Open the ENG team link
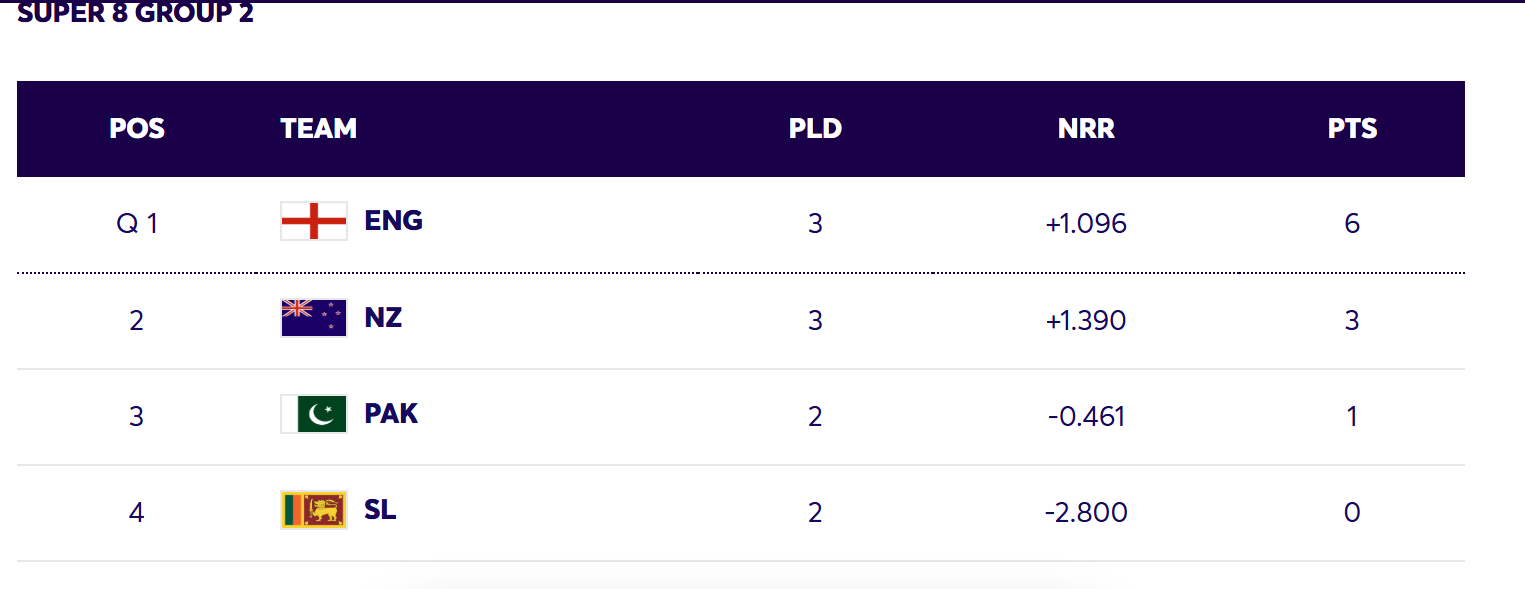1525x589 pixels. click(393, 221)
